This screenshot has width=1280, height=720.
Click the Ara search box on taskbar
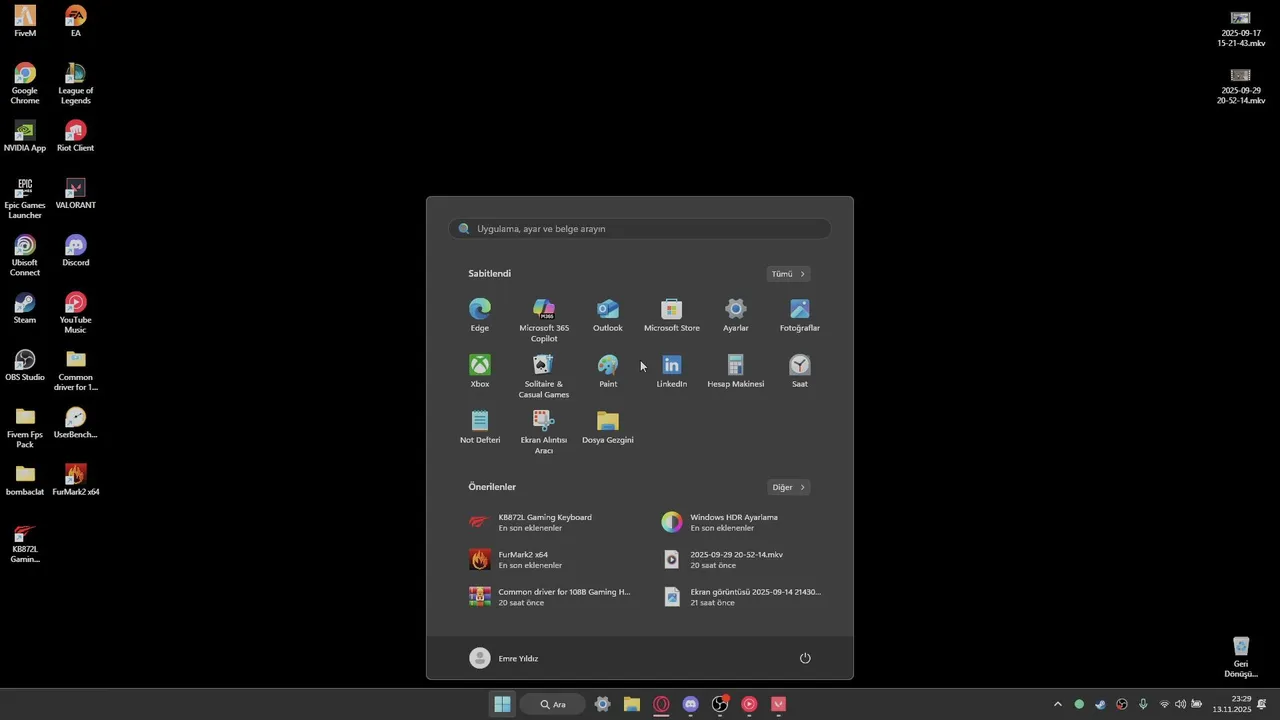click(x=553, y=704)
